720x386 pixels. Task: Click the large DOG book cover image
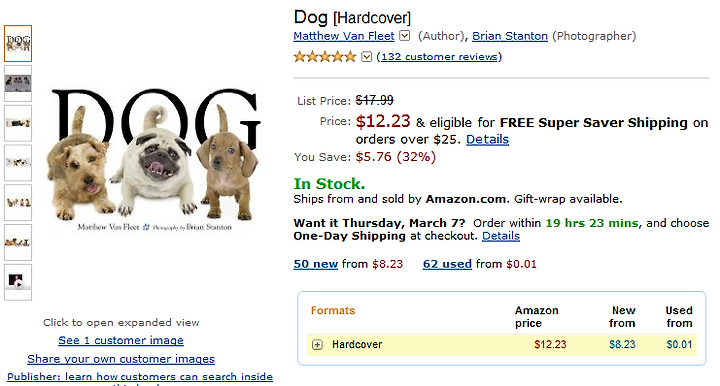click(154, 158)
